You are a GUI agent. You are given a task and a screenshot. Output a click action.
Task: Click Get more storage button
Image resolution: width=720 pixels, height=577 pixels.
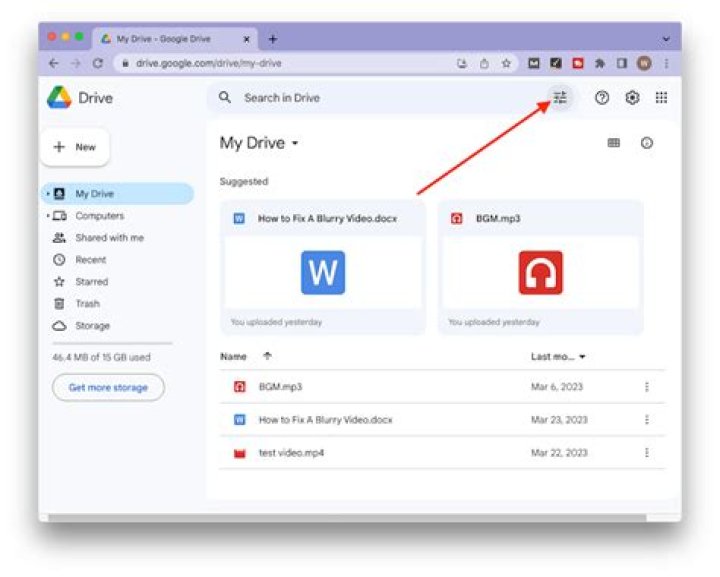coord(108,387)
